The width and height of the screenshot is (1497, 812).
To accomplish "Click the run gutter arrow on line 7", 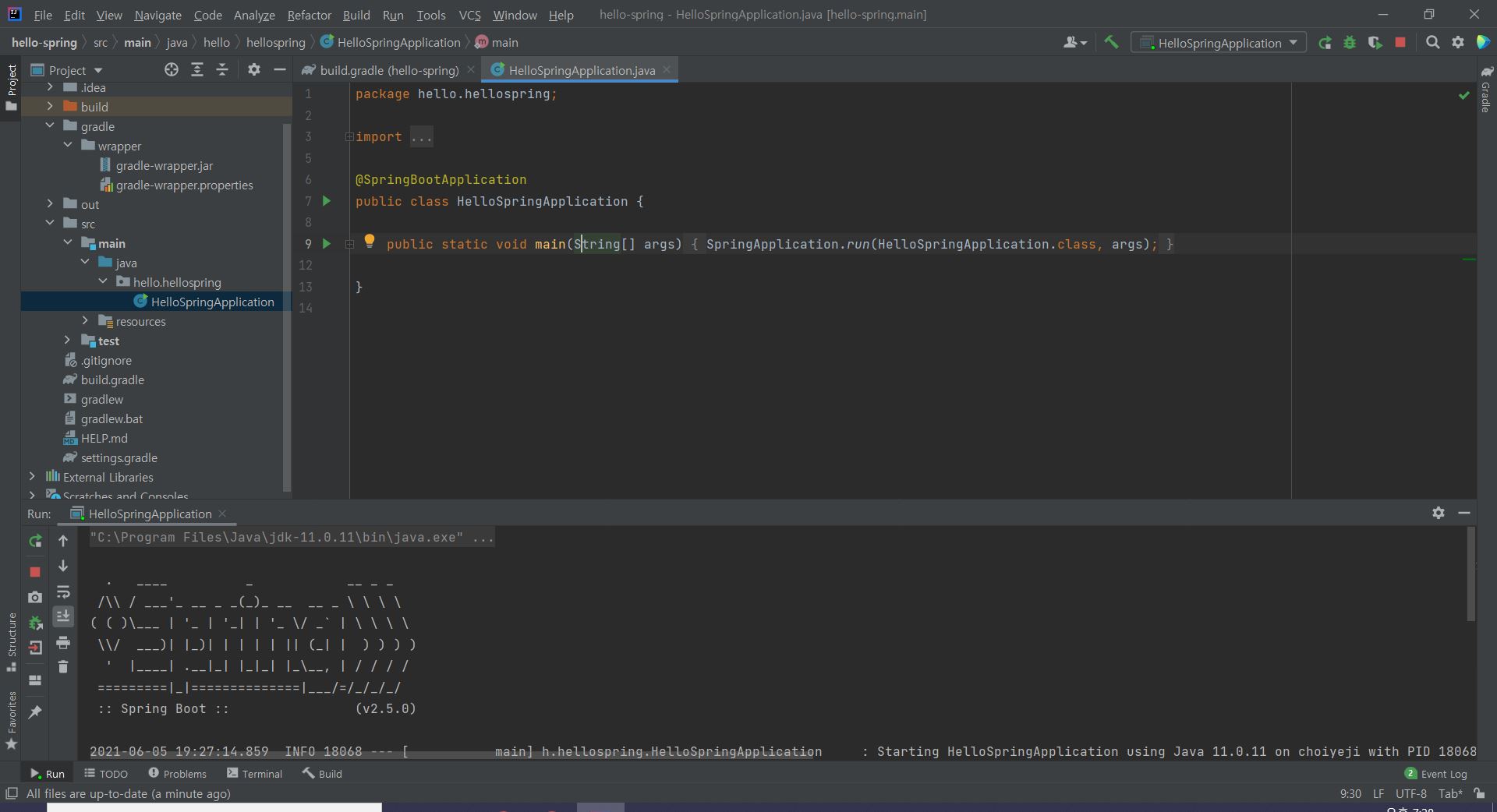I will (327, 201).
